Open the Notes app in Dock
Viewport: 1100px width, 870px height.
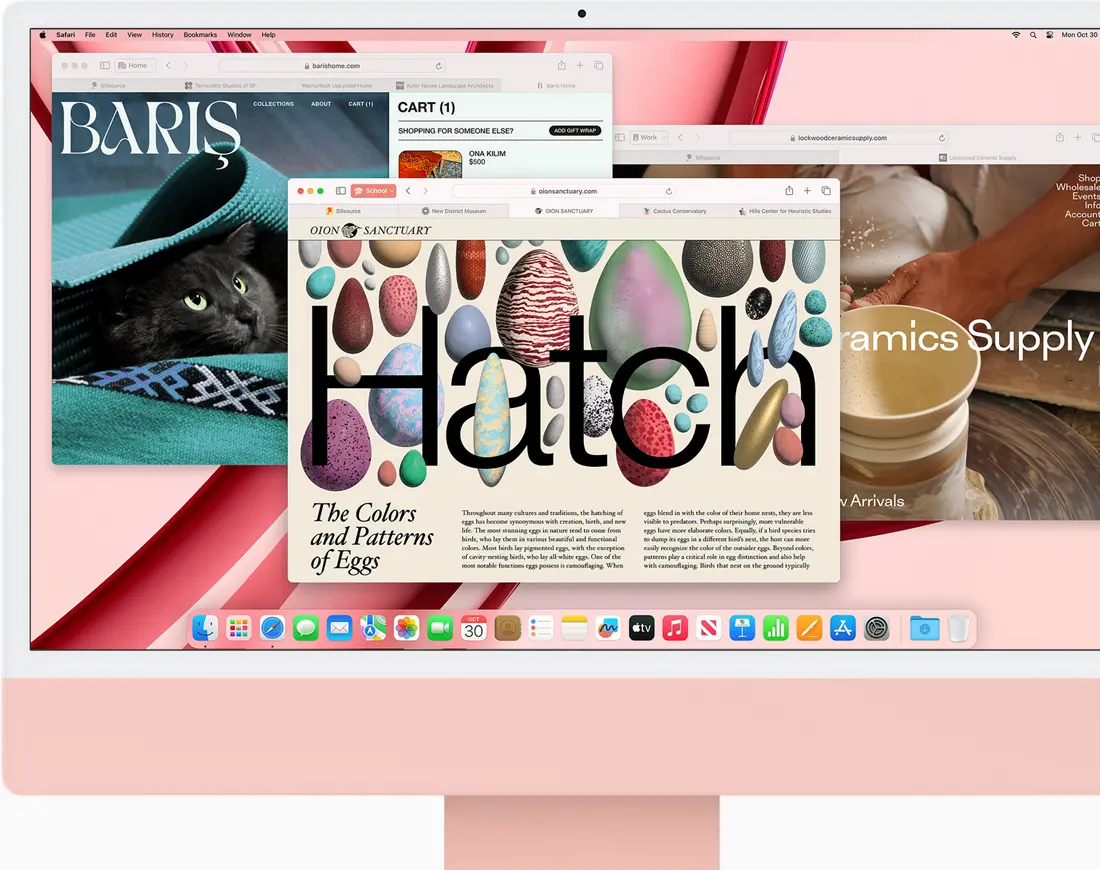pos(575,628)
